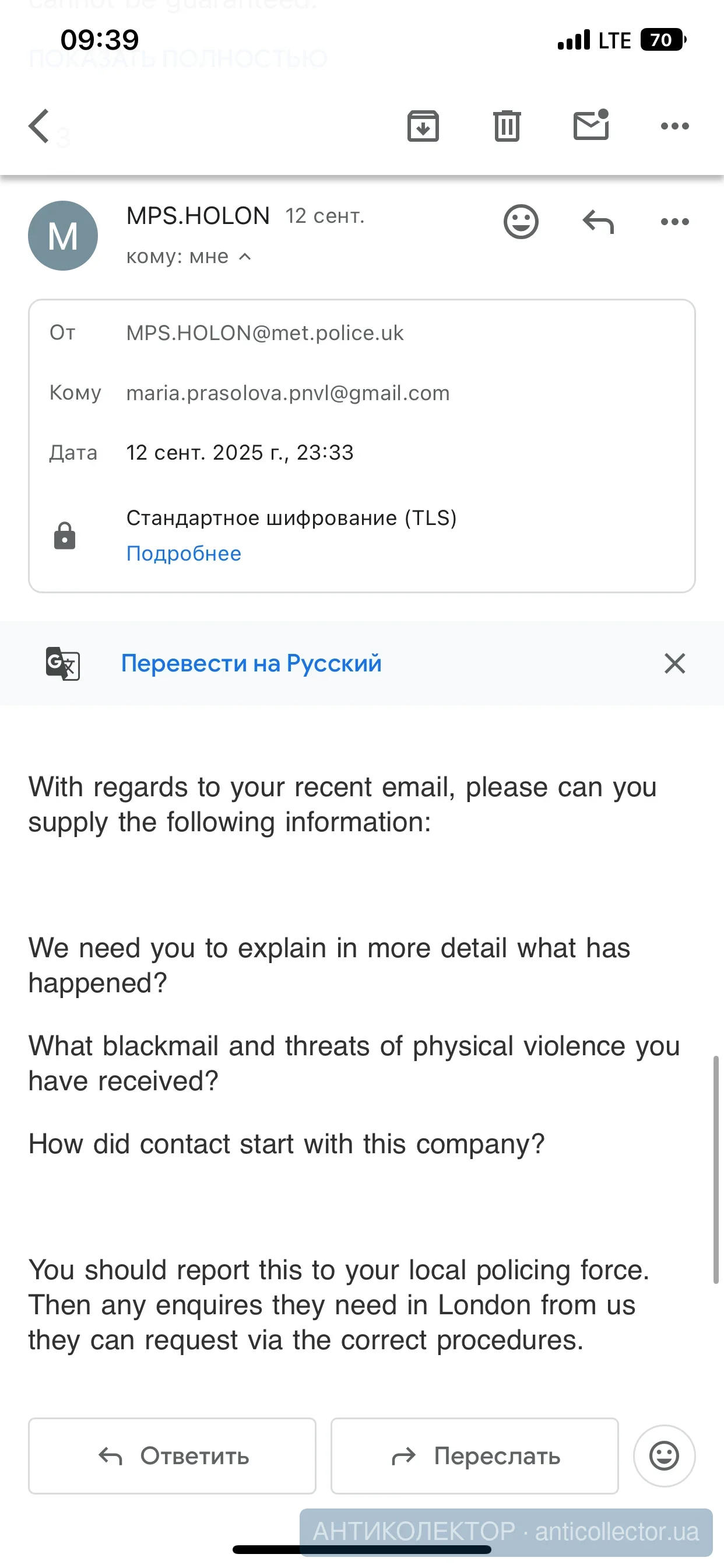Dismiss the translation banner with X

click(674, 663)
